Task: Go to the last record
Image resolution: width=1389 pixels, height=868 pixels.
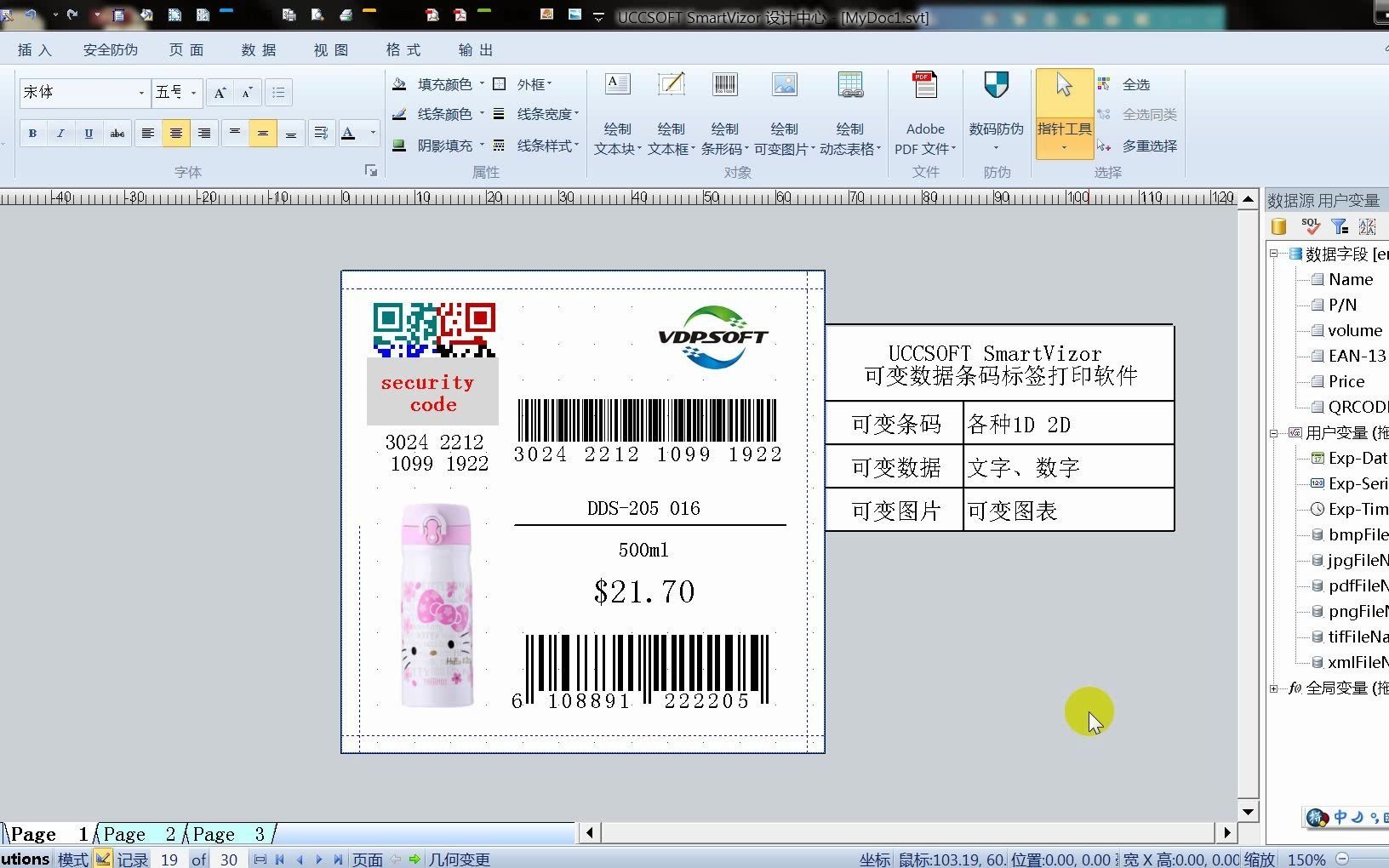Action: click(x=338, y=859)
